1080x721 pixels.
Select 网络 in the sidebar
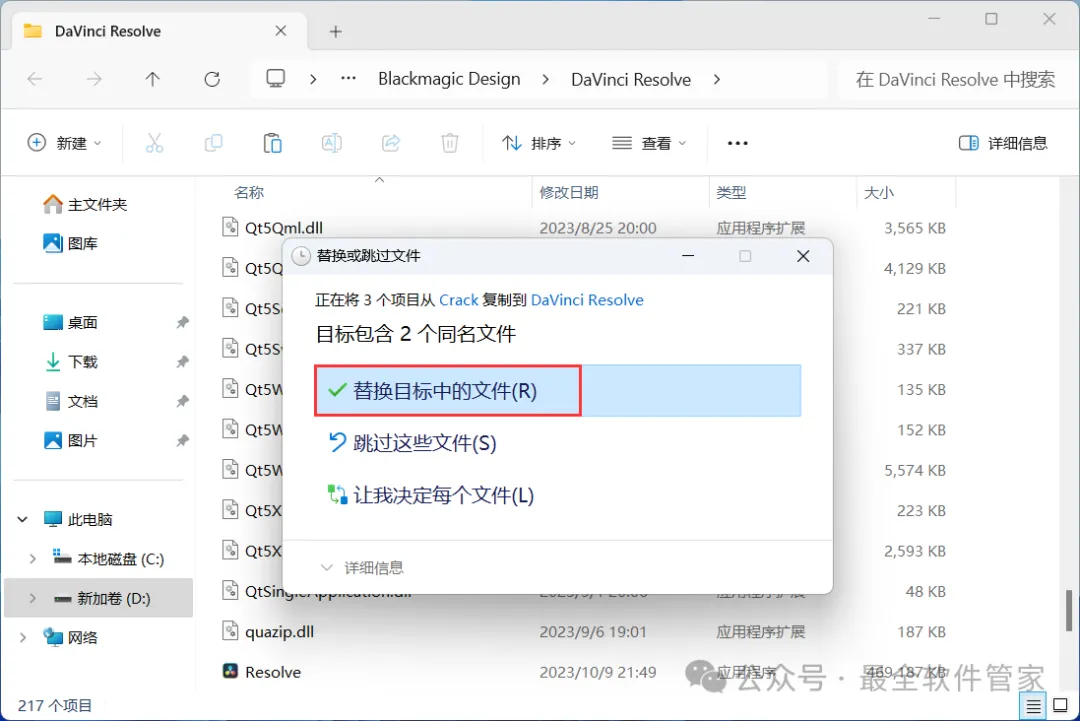pos(70,638)
